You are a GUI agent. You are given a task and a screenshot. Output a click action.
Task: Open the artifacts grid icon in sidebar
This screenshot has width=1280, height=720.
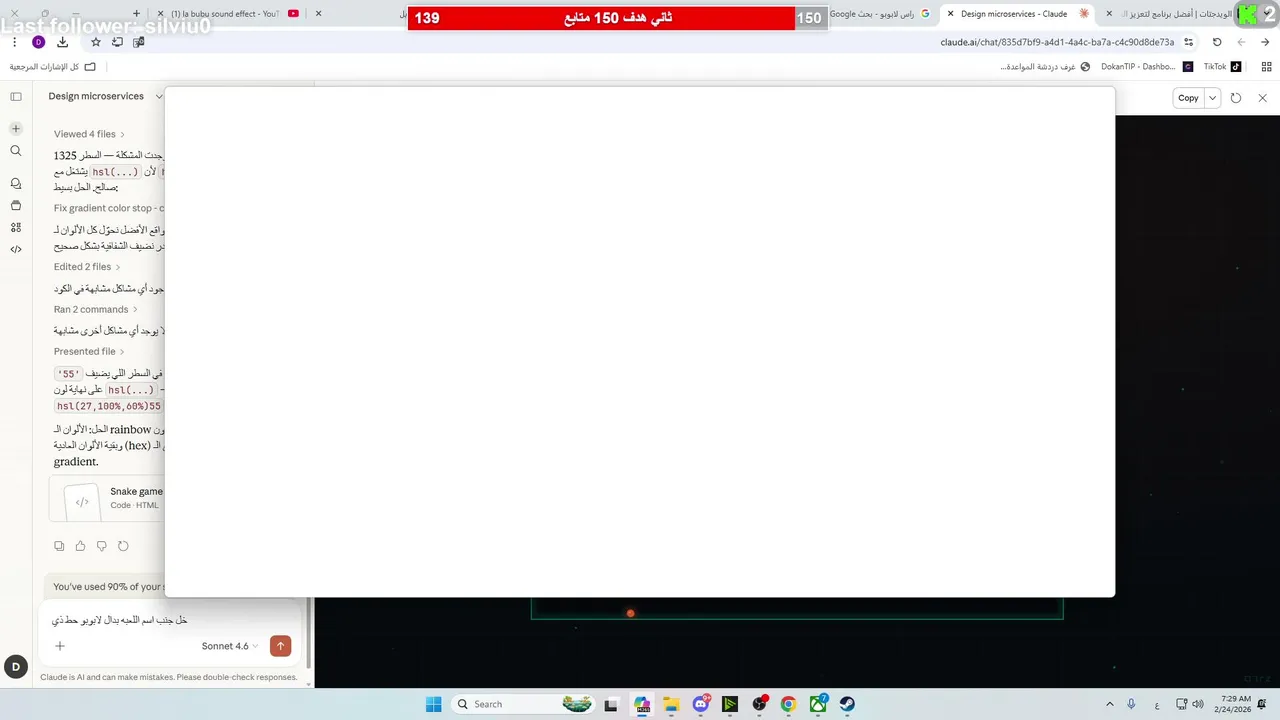point(16,228)
